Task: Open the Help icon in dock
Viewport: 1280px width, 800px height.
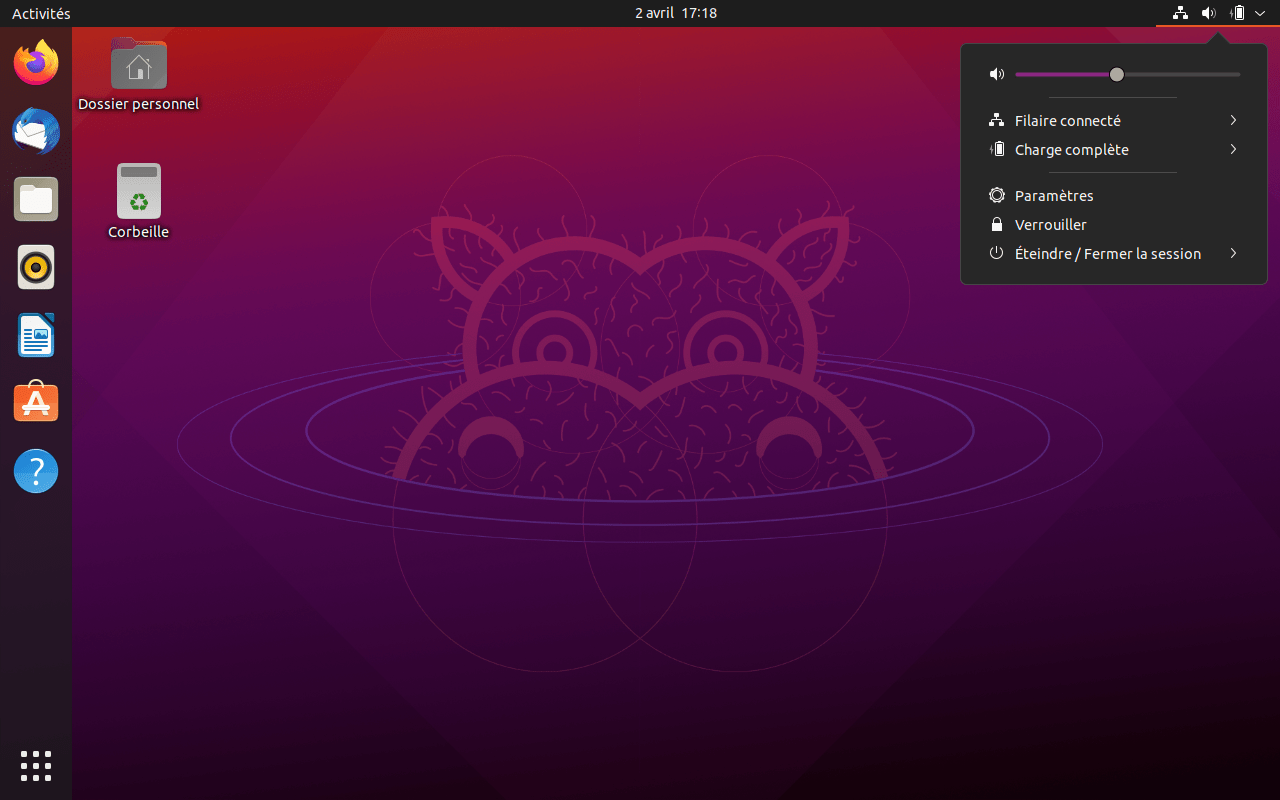Action: [x=36, y=471]
